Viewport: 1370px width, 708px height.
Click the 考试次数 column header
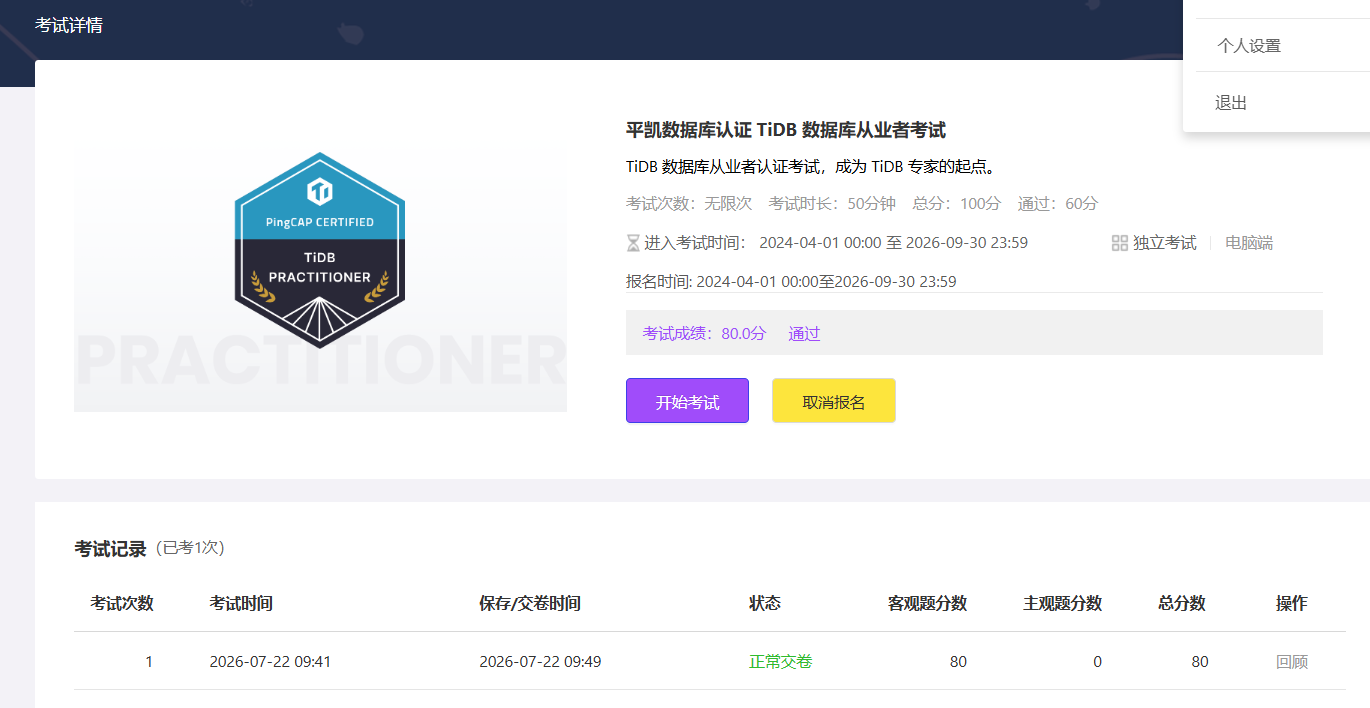point(122,603)
